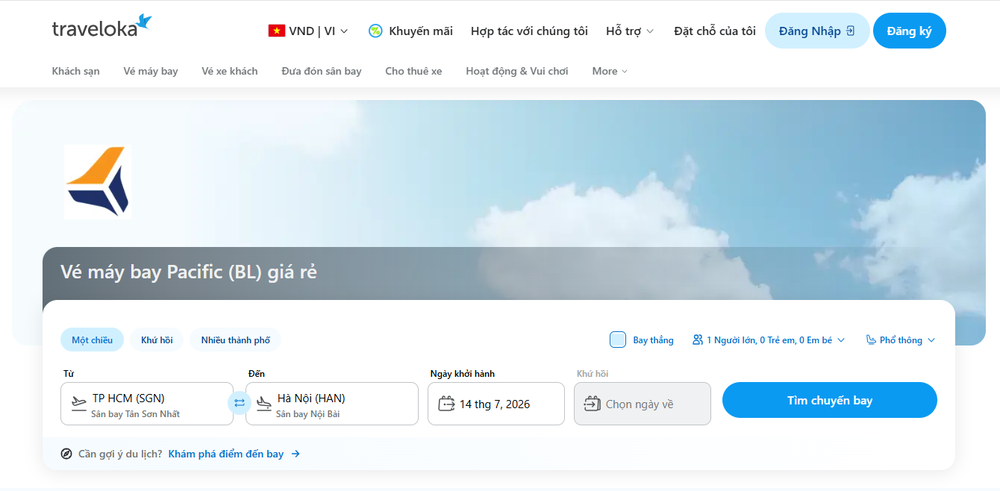Click the return date calendar icon

(592, 404)
